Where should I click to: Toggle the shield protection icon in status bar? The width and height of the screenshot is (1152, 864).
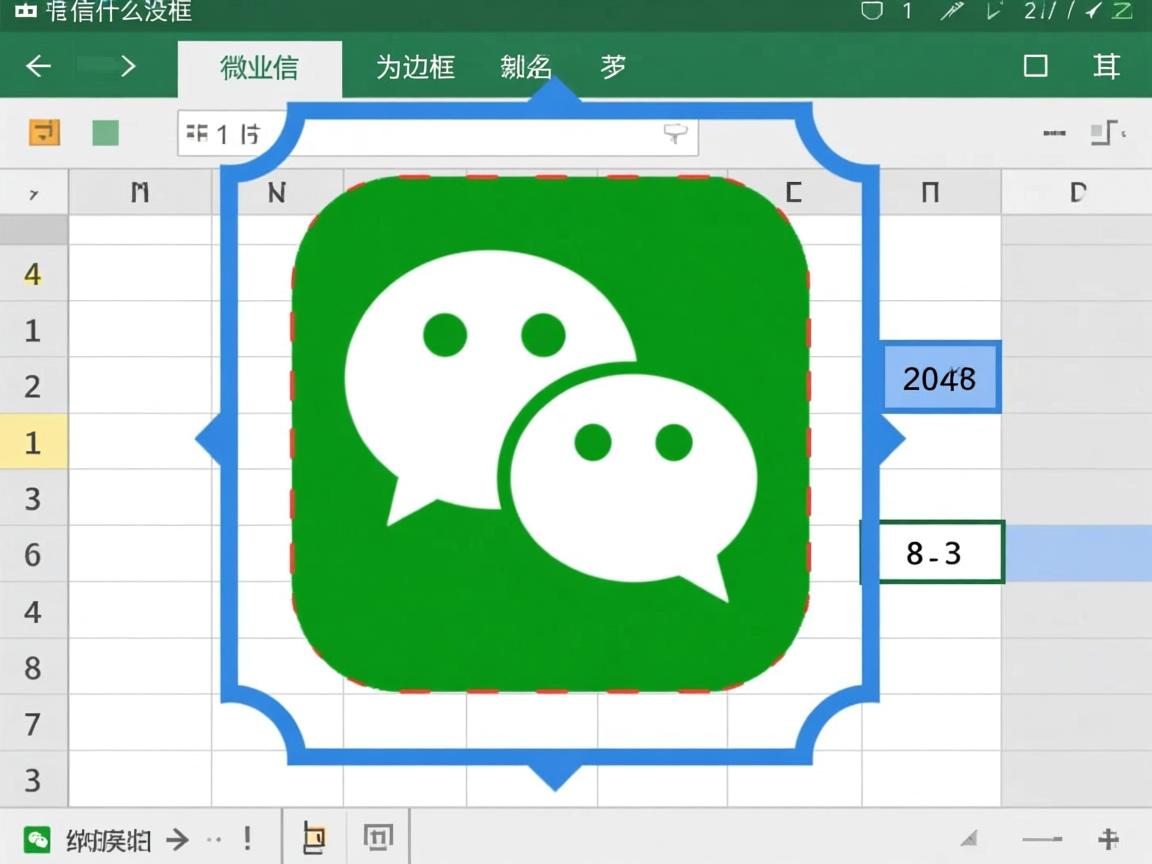pos(872,12)
